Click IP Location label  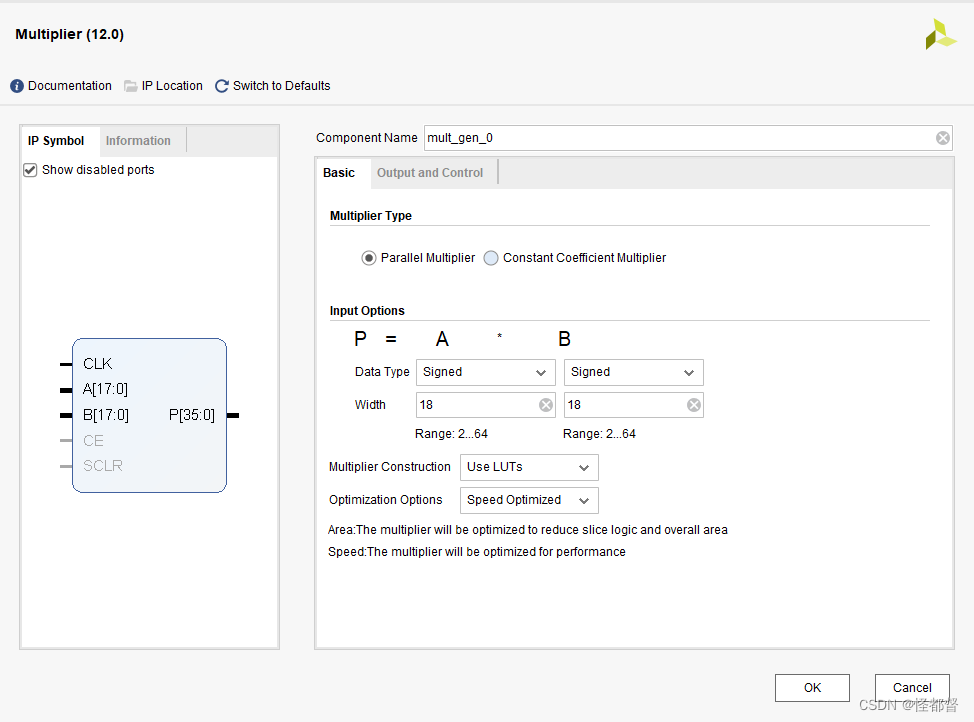pyautogui.click(x=172, y=86)
